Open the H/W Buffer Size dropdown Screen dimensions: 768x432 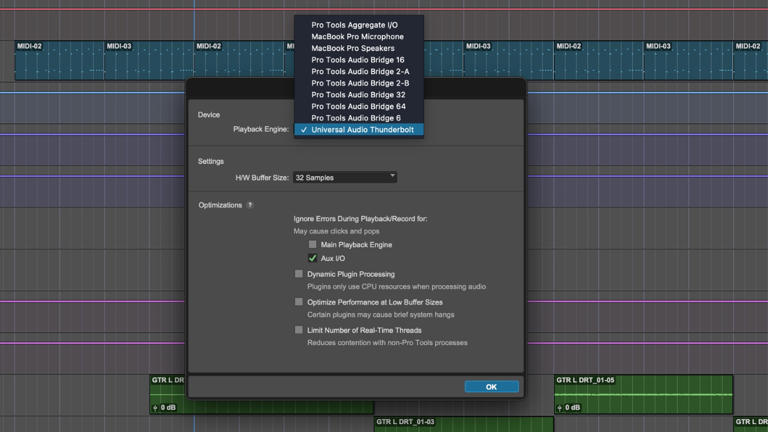coord(345,177)
